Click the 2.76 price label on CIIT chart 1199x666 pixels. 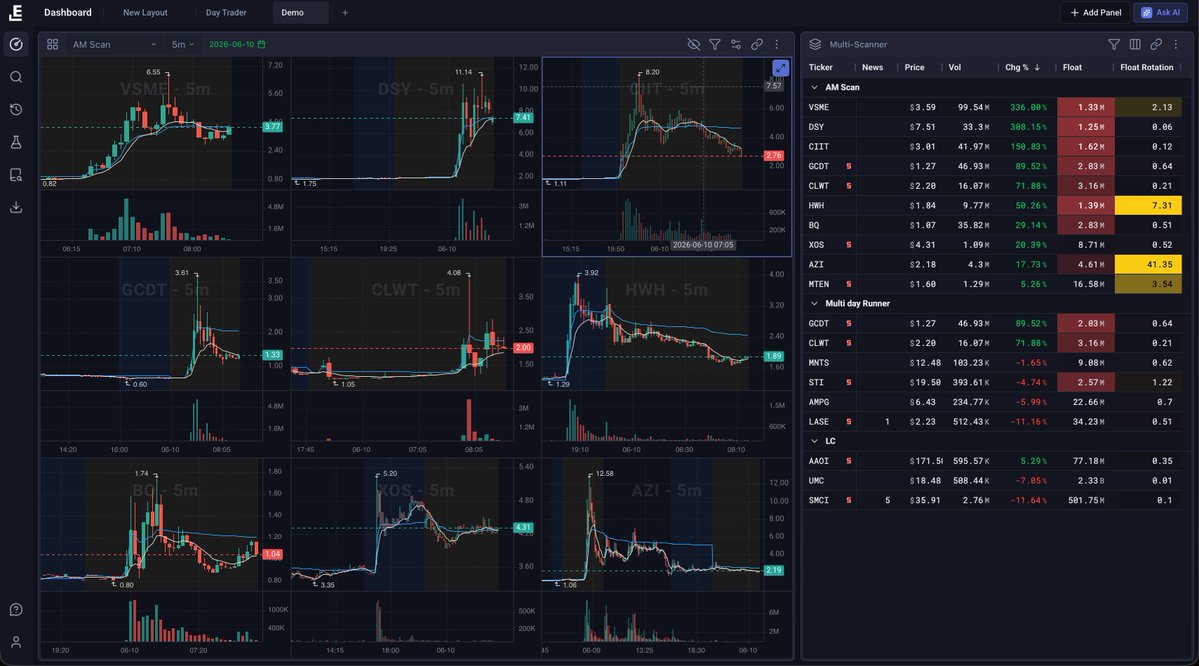tap(774, 155)
